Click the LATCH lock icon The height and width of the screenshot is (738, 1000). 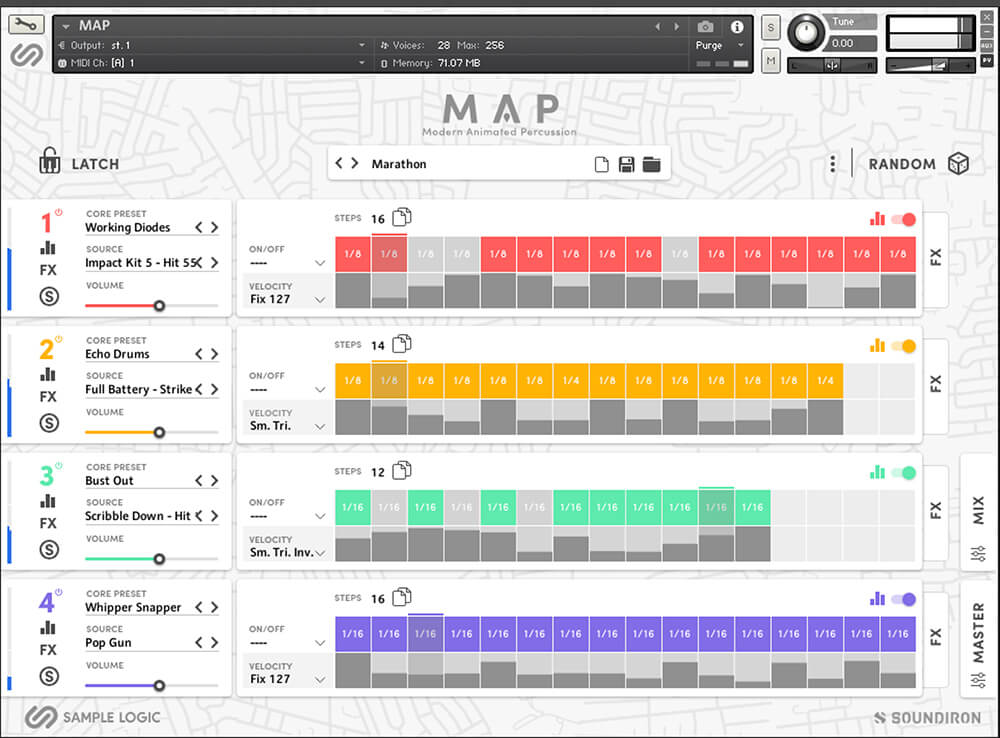click(50, 162)
